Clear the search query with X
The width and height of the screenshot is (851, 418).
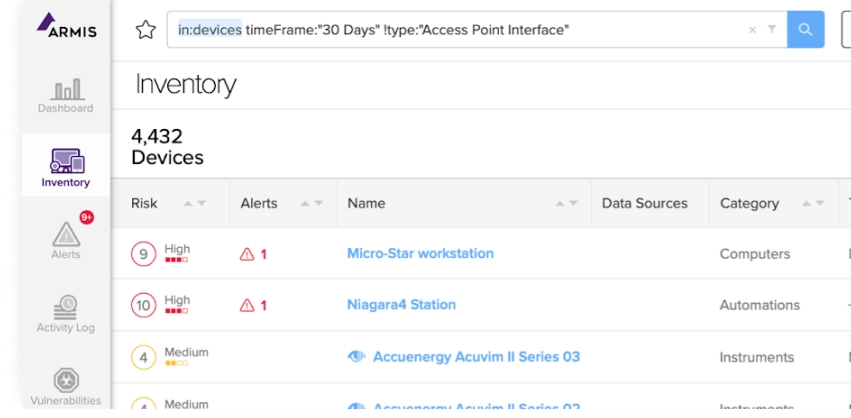tap(752, 30)
